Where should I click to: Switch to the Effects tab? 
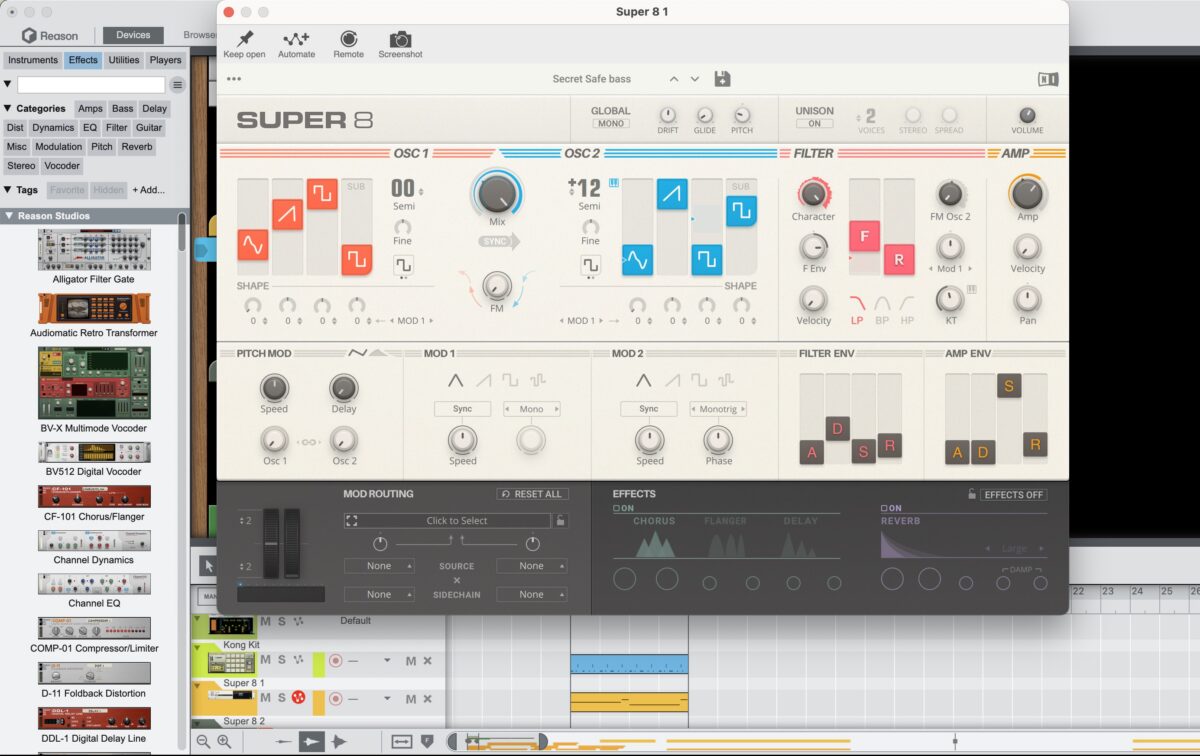coord(83,60)
